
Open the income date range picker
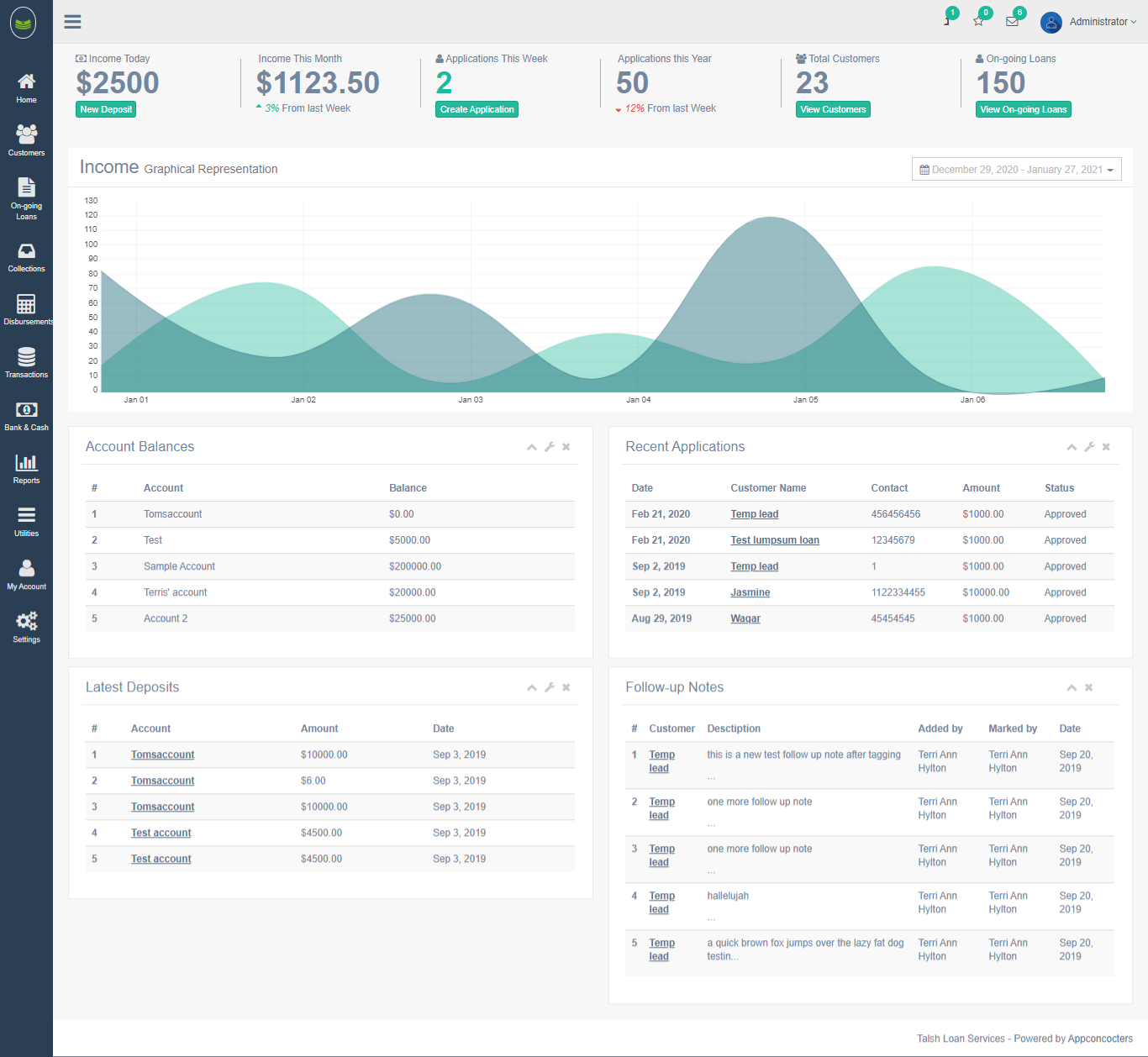pos(1016,170)
